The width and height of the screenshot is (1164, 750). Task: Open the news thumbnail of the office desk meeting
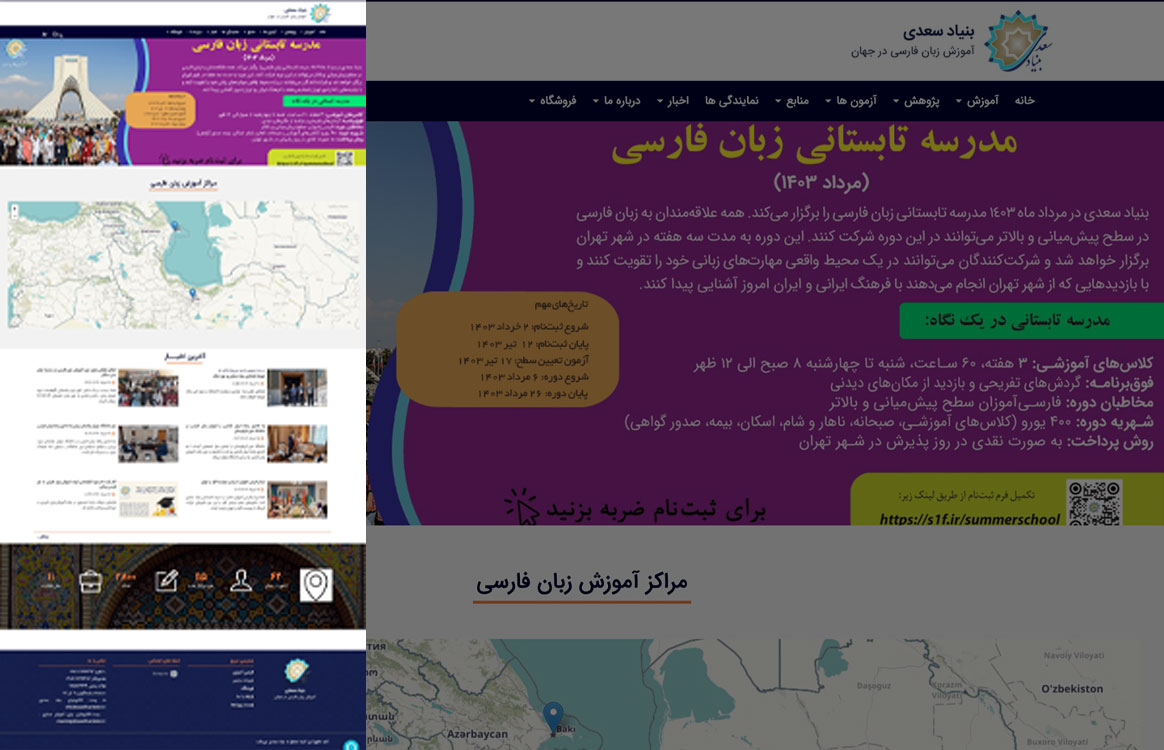pyautogui.click(x=148, y=443)
